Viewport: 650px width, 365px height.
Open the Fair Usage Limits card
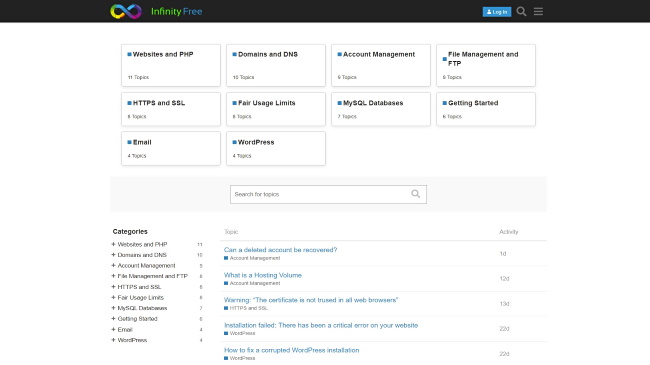[x=276, y=109]
